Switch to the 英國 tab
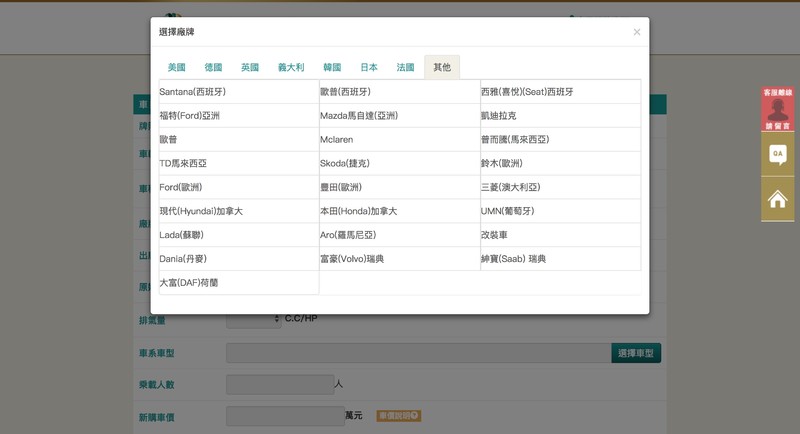This screenshot has width=800, height=434. [250, 67]
